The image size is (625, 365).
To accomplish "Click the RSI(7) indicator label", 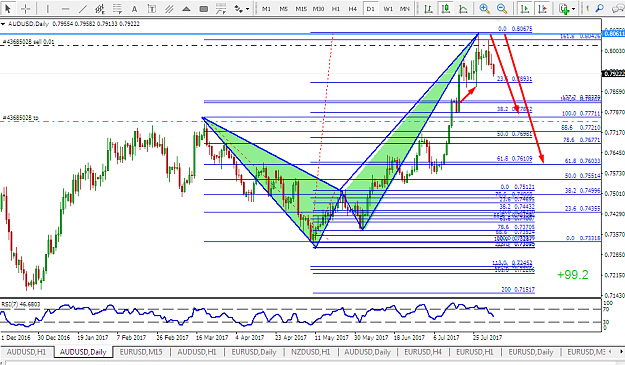I will (20, 305).
